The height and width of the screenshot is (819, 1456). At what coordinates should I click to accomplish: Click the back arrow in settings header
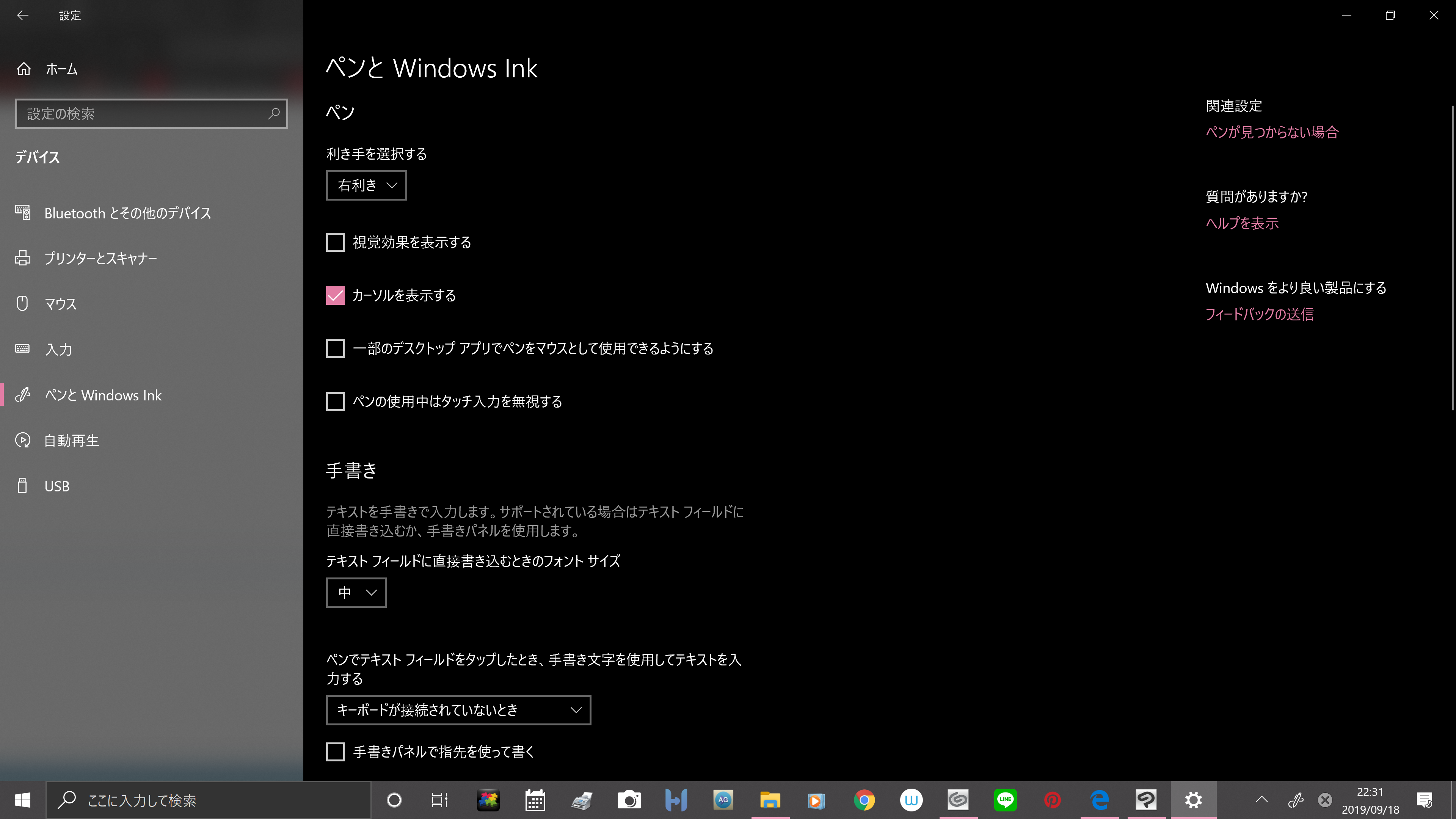tap(23, 15)
